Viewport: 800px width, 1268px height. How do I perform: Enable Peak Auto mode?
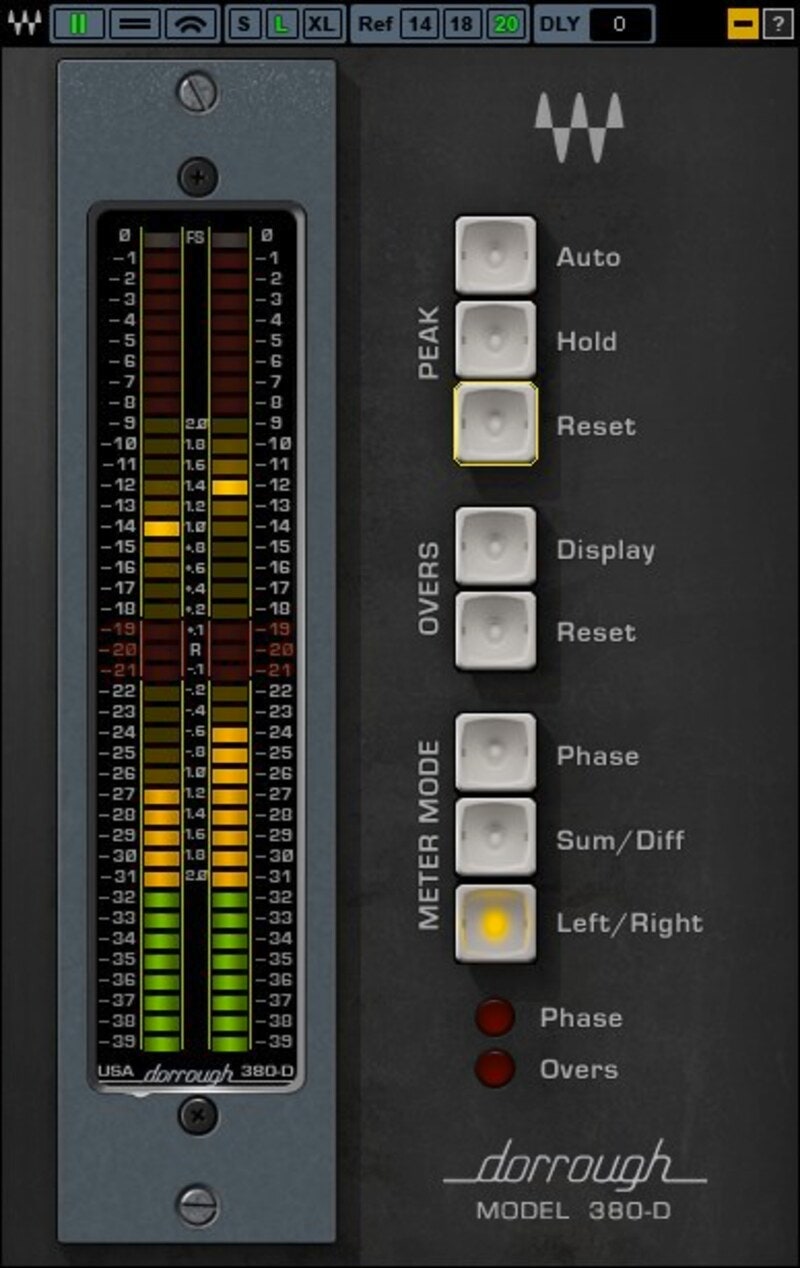tap(495, 257)
